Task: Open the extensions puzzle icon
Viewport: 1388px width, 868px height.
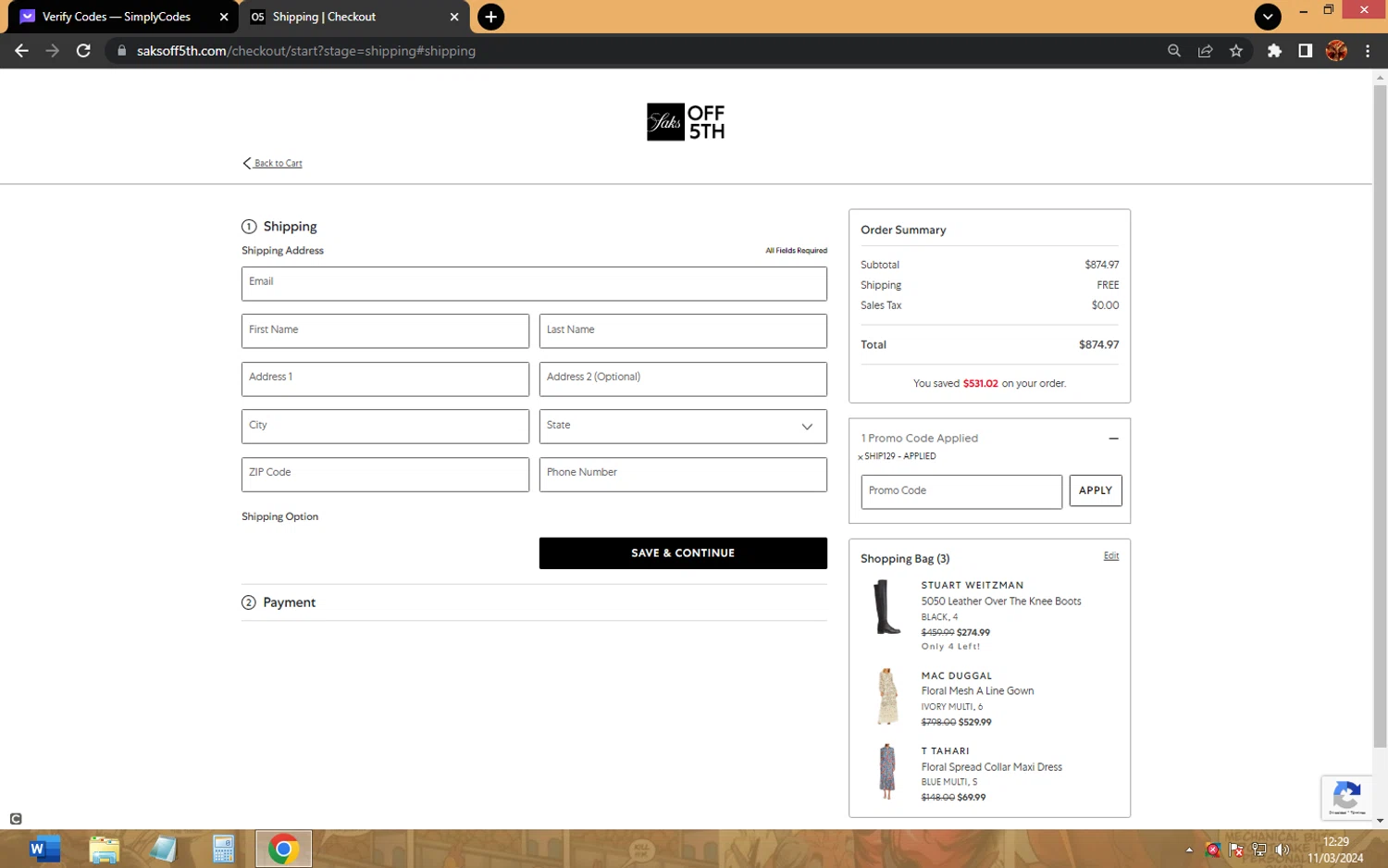Action: [x=1274, y=51]
